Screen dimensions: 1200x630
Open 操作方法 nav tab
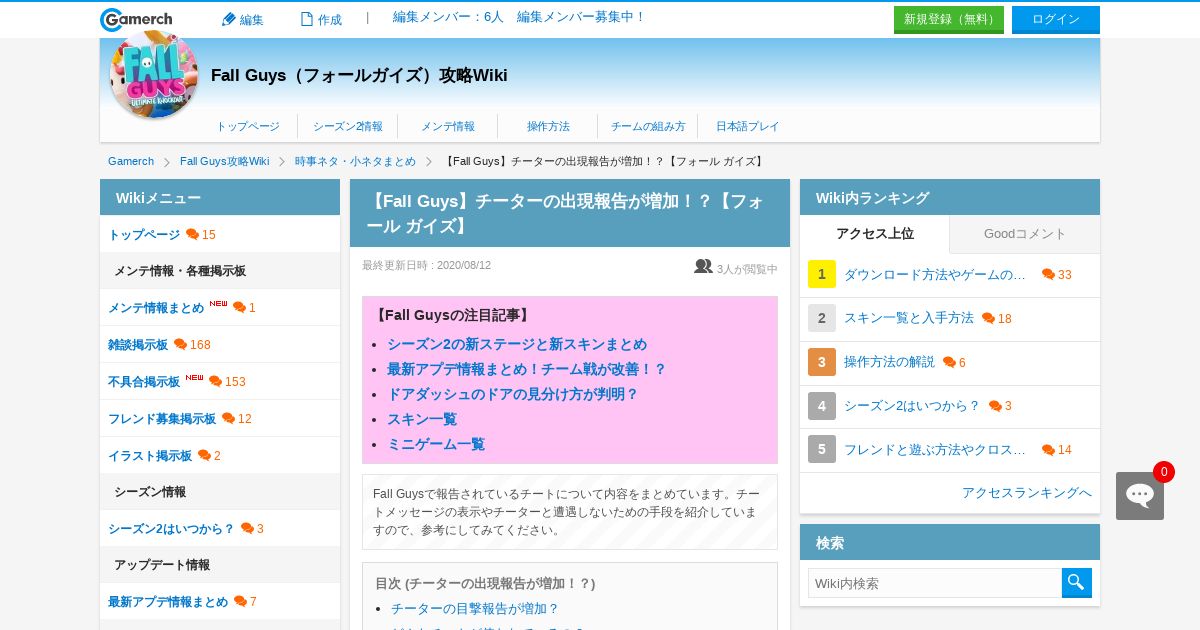click(x=548, y=127)
